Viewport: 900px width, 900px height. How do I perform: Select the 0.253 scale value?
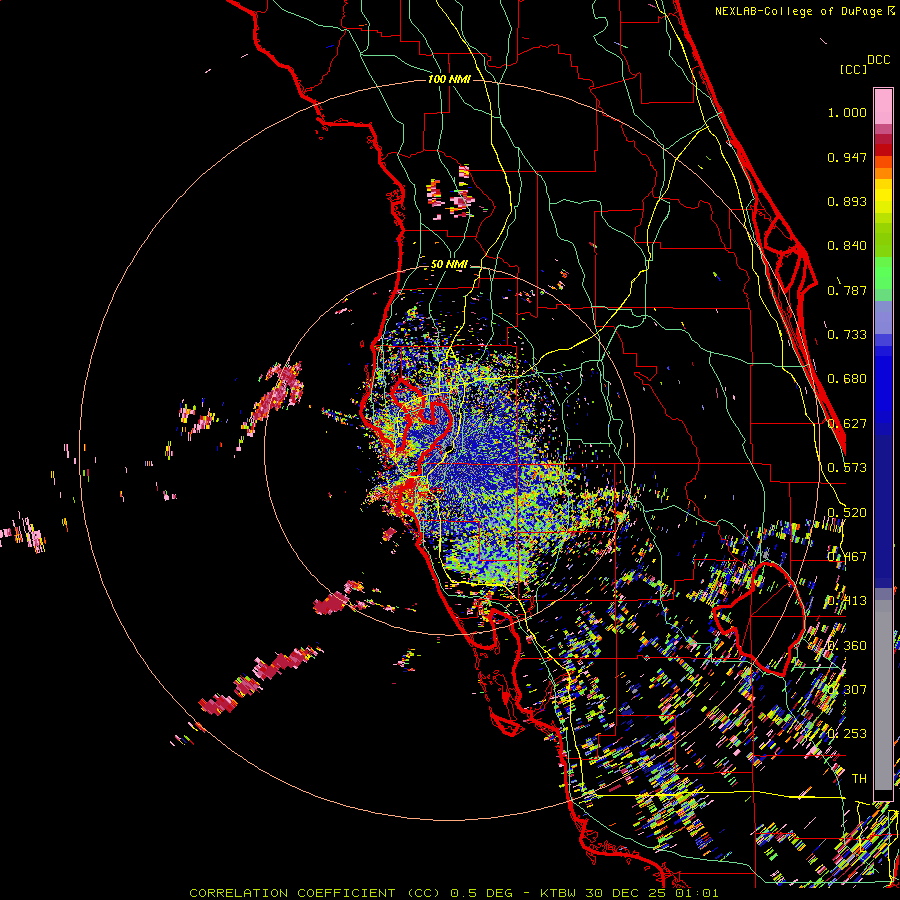[x=847, y=734]
